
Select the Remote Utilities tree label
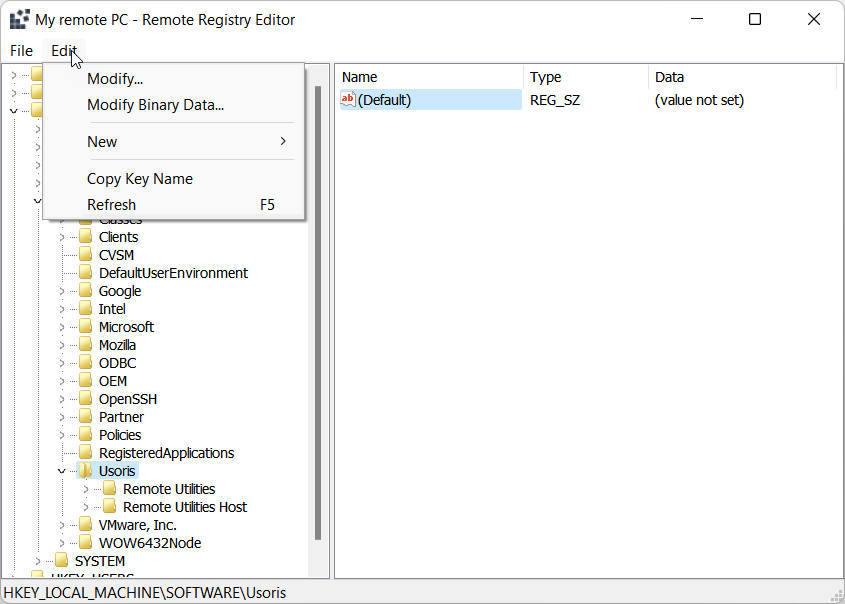169,489
